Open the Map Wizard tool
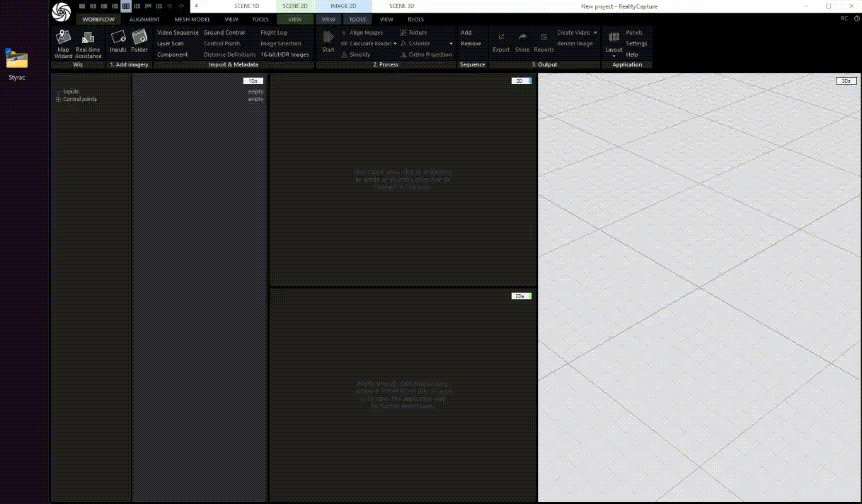Viewport: 862px width, 504px height. 64,43
